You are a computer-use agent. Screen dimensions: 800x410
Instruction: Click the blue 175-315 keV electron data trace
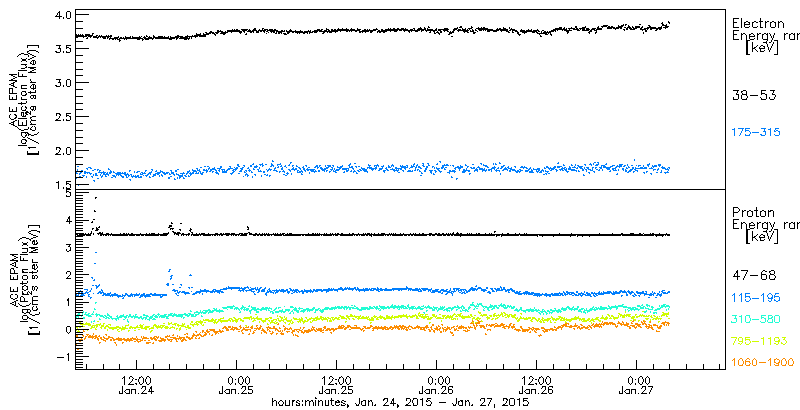pyautogui.click(x=372, y=168)
